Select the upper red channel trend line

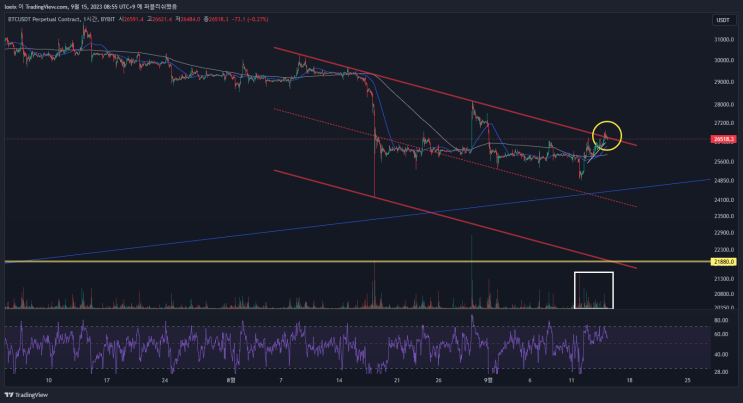coord(455,96)
